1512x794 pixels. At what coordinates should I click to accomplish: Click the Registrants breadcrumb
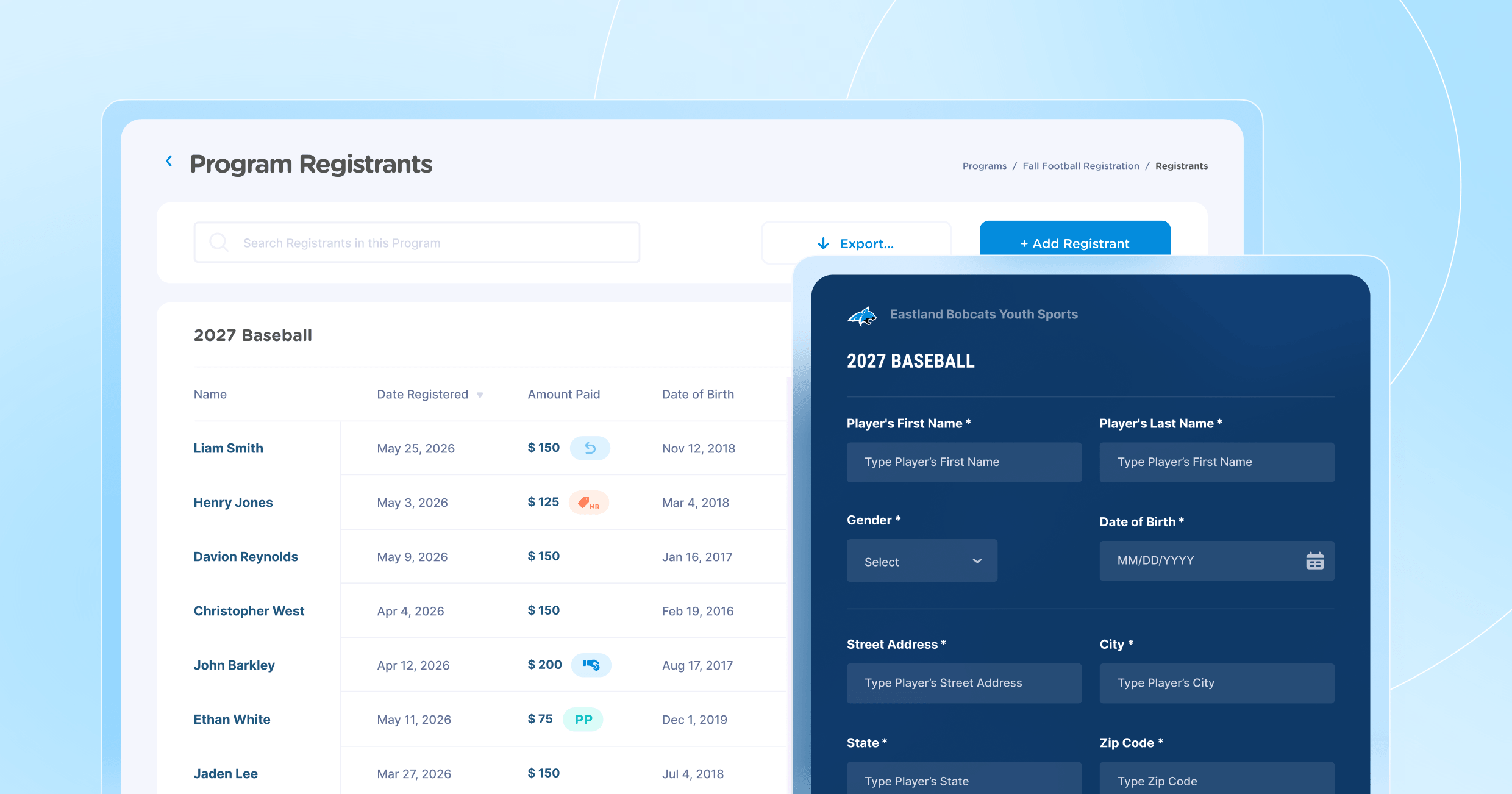(1181, 166)
